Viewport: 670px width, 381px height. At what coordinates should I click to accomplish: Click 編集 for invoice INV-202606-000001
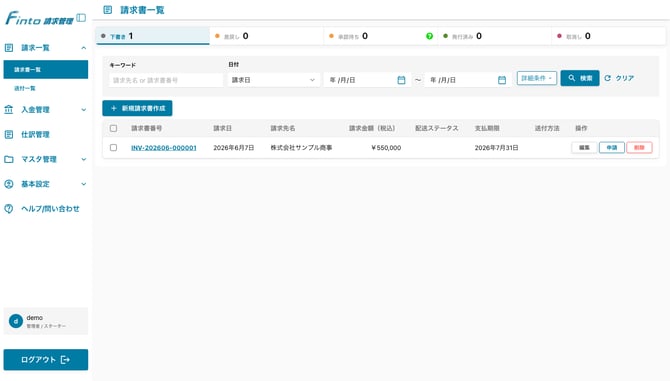pyautogui.click(x=584, y=147)
